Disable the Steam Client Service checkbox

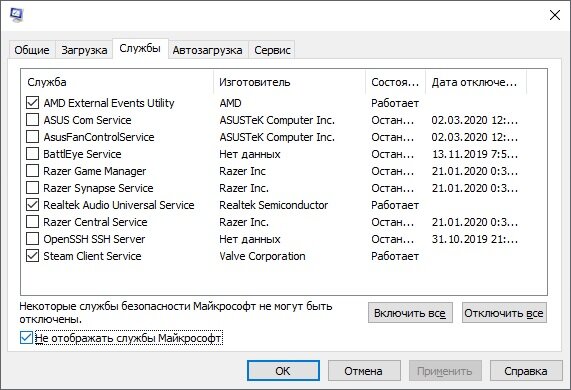pyautogui.click(x=32, y=256)
